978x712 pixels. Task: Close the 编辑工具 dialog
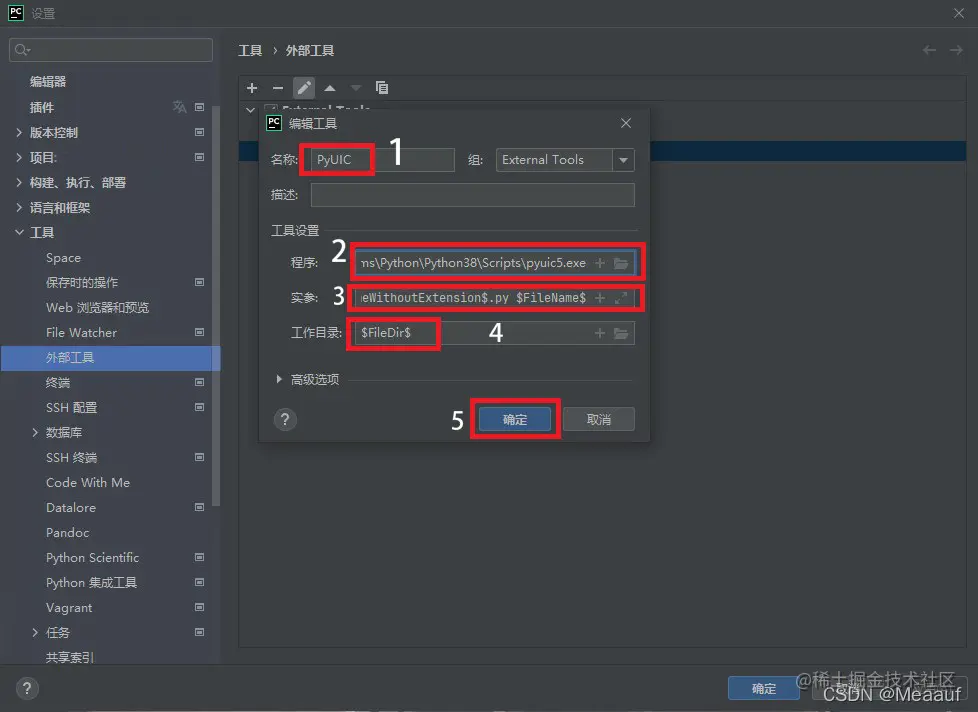626,123
